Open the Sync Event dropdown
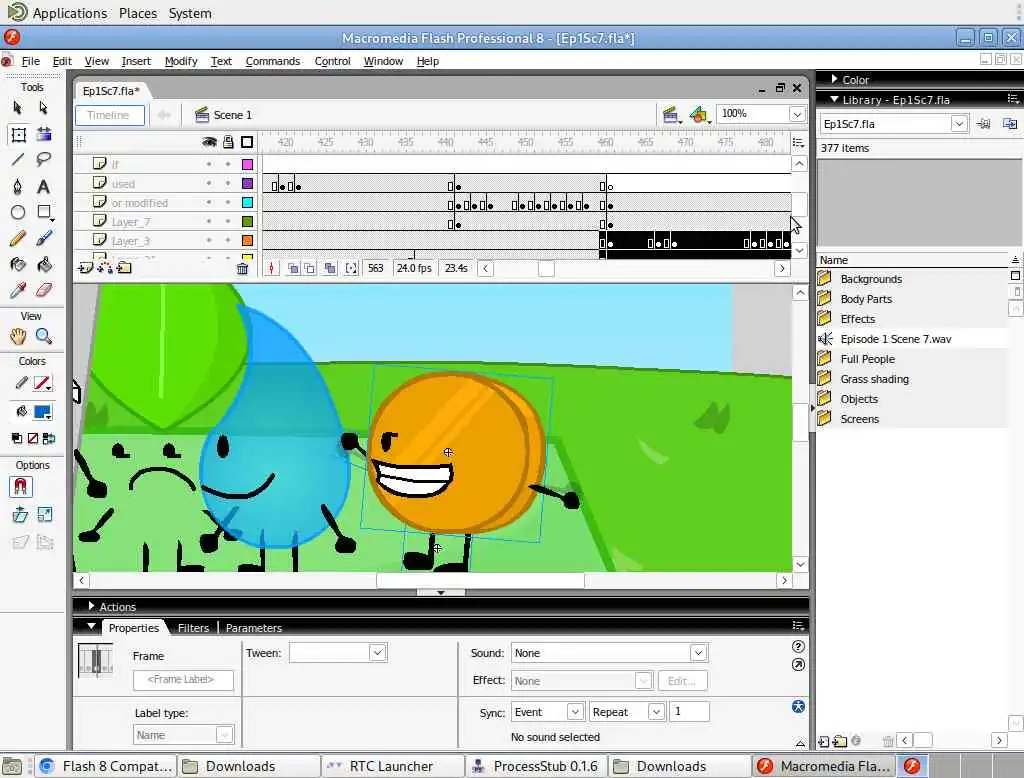This screenshot has width=1024, height=778. point(575,711)
